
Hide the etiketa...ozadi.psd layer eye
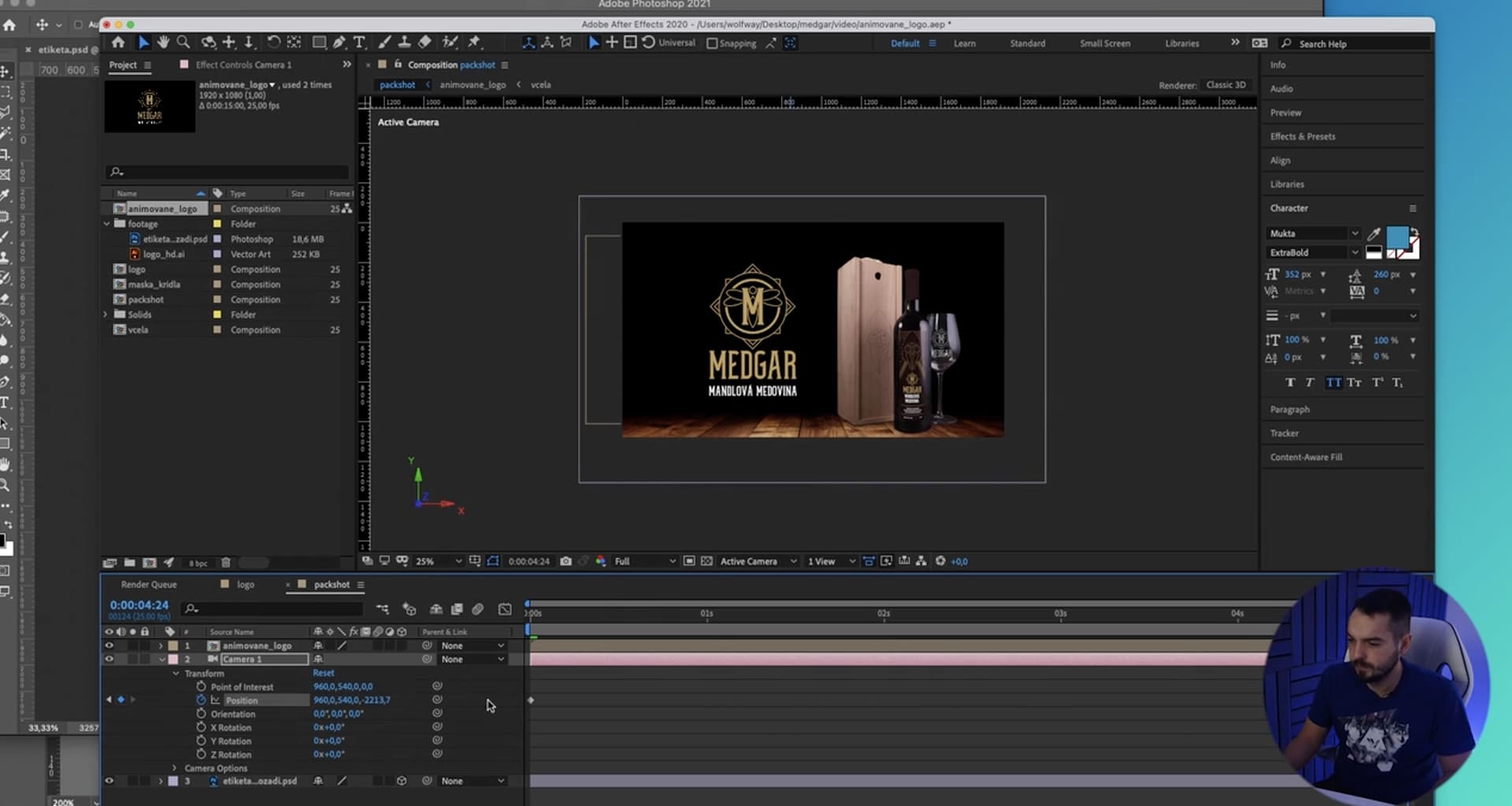[x=109, y=781]
